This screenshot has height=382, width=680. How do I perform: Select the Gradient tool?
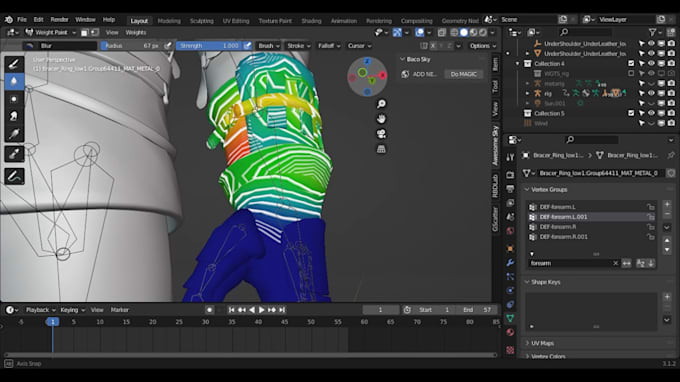click(x=14, y=134)
